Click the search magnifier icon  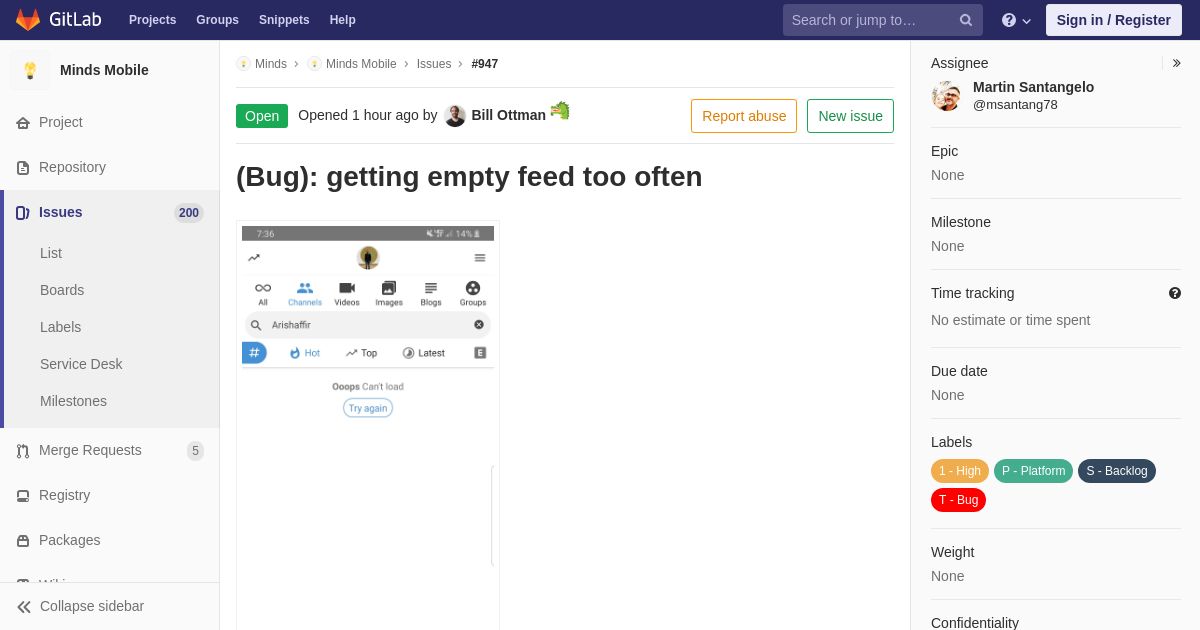[966, 20]
